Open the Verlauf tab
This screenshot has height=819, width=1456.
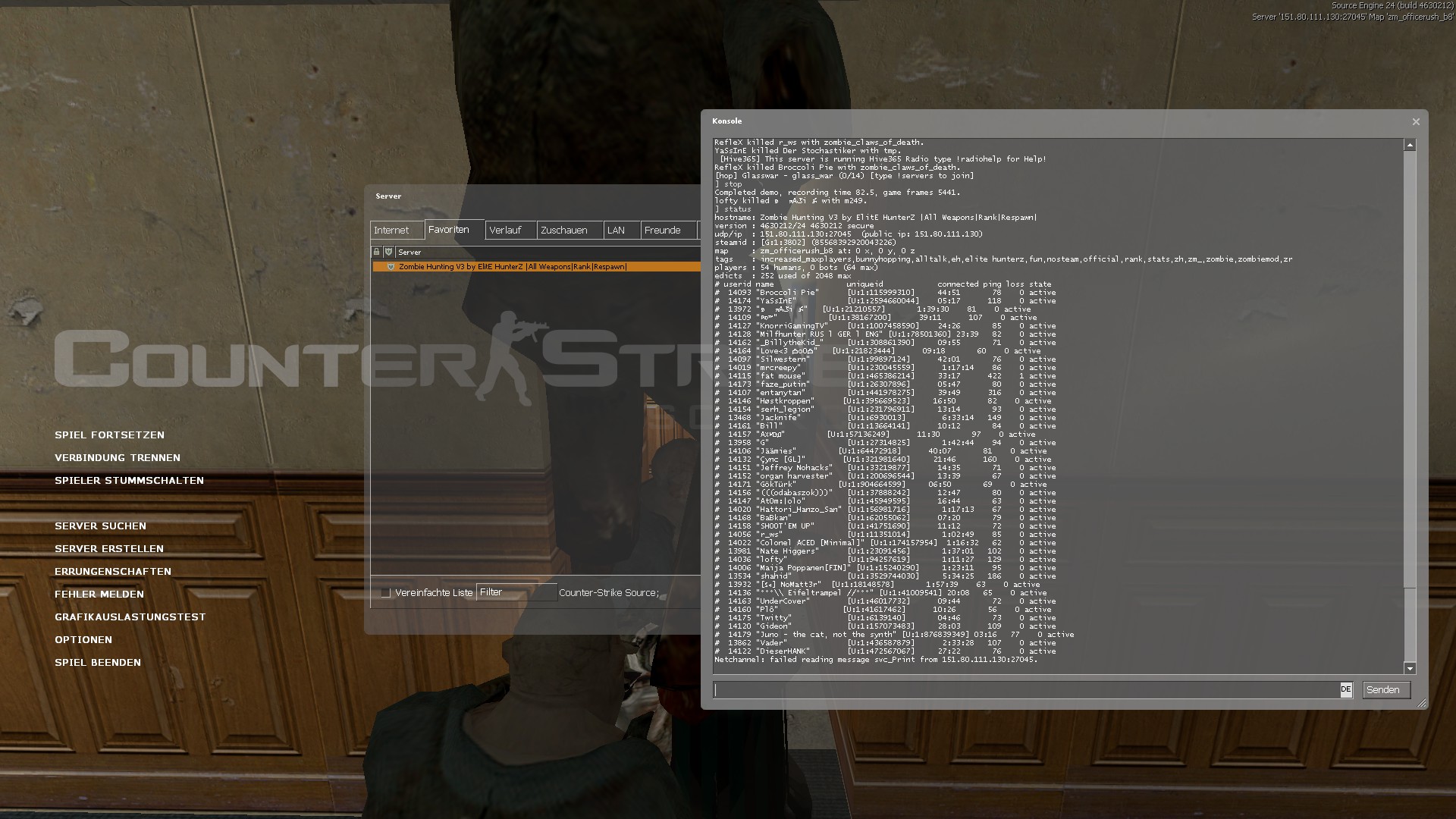pyautogui.click(x=510, y=231)
